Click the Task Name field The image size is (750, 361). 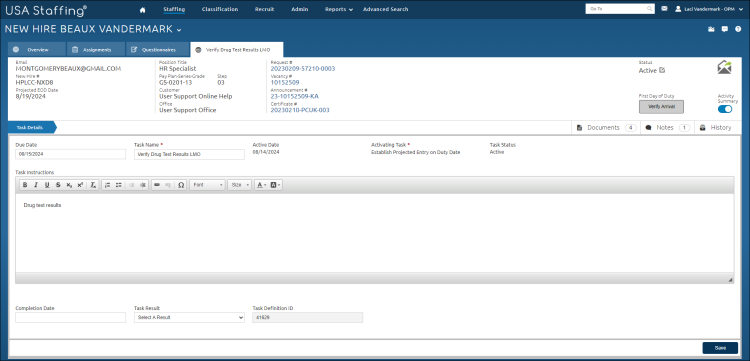[x=189, y=154]
